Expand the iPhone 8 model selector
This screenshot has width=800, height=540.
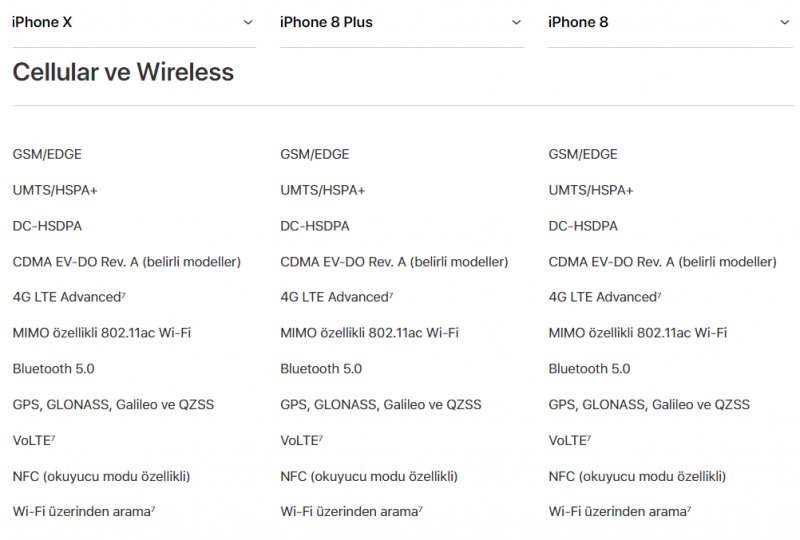[669, 22]
